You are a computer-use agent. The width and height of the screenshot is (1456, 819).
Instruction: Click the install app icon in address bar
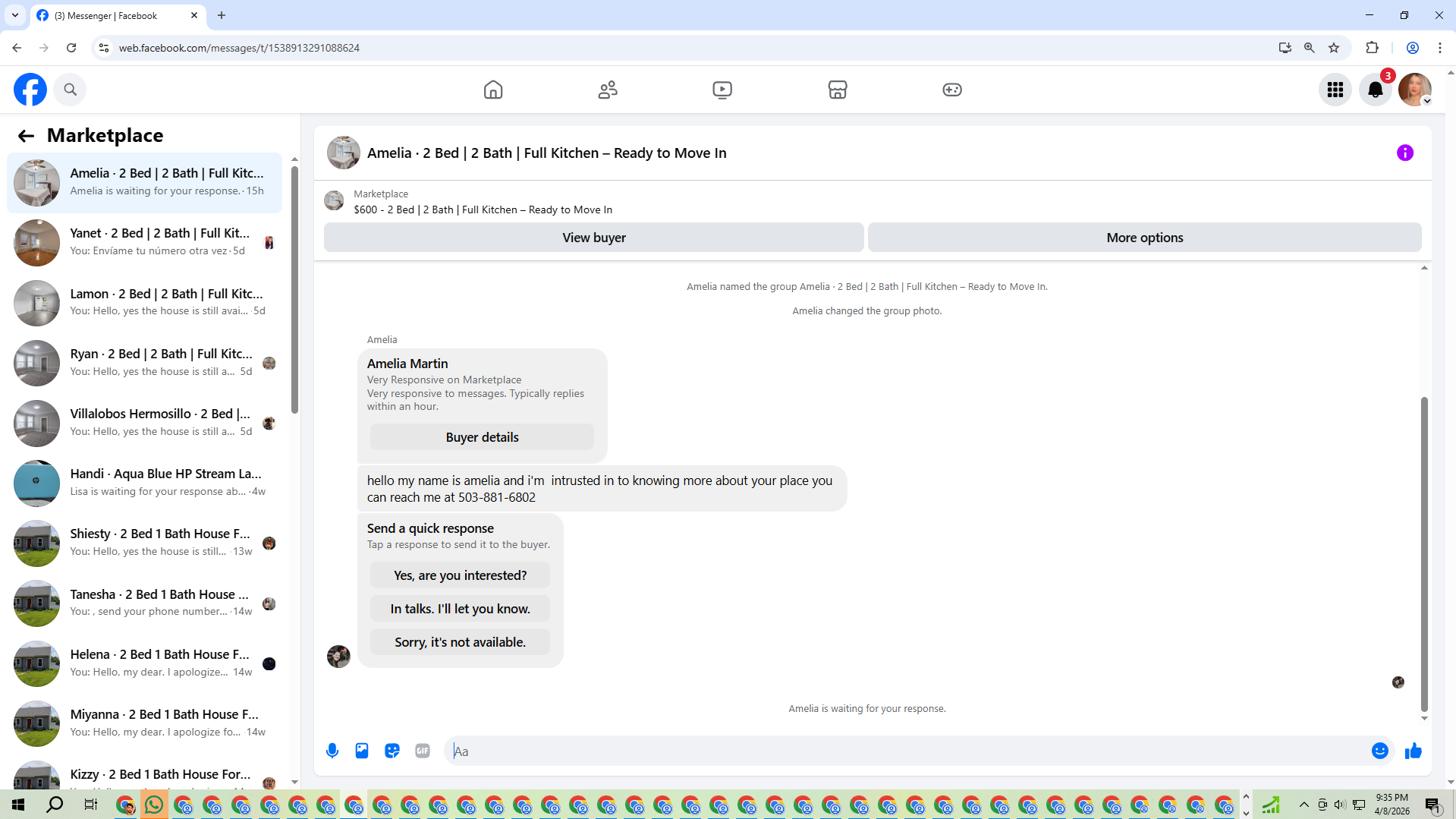(x=1285, y=48)
